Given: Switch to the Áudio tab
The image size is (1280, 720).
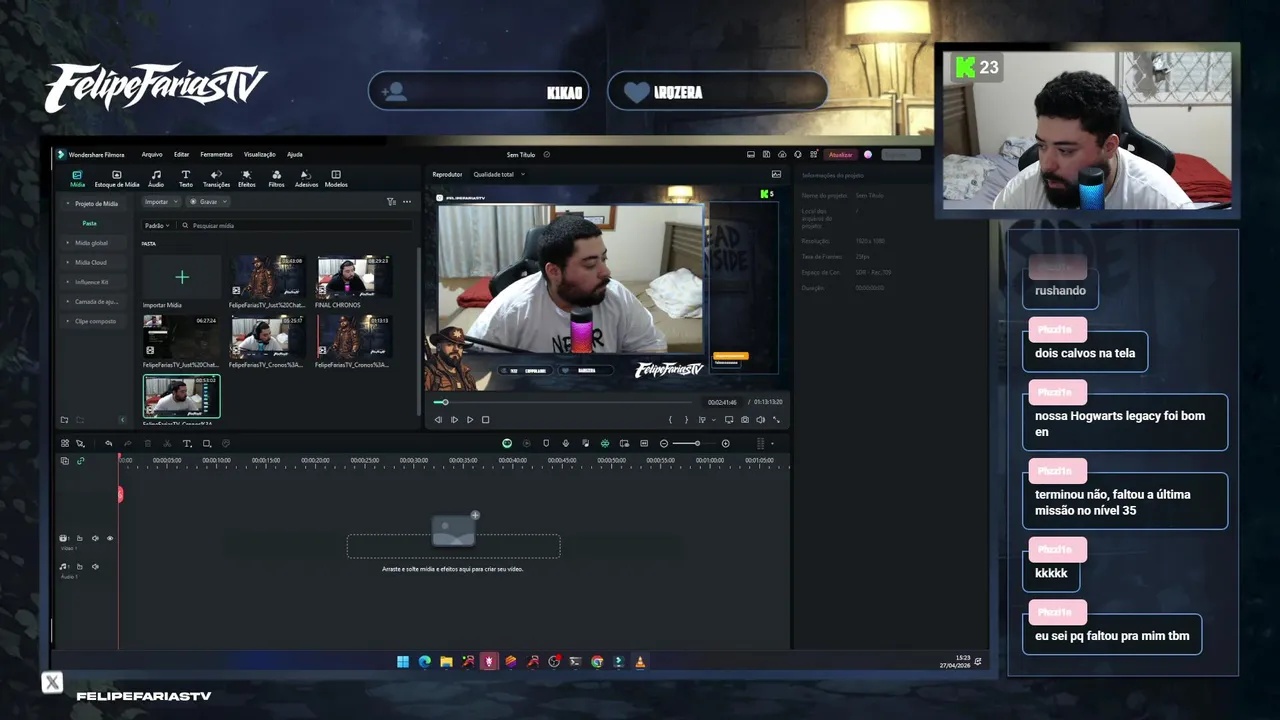Looking at the screenshot, I should pyautogui.click(x=156, y=179).
